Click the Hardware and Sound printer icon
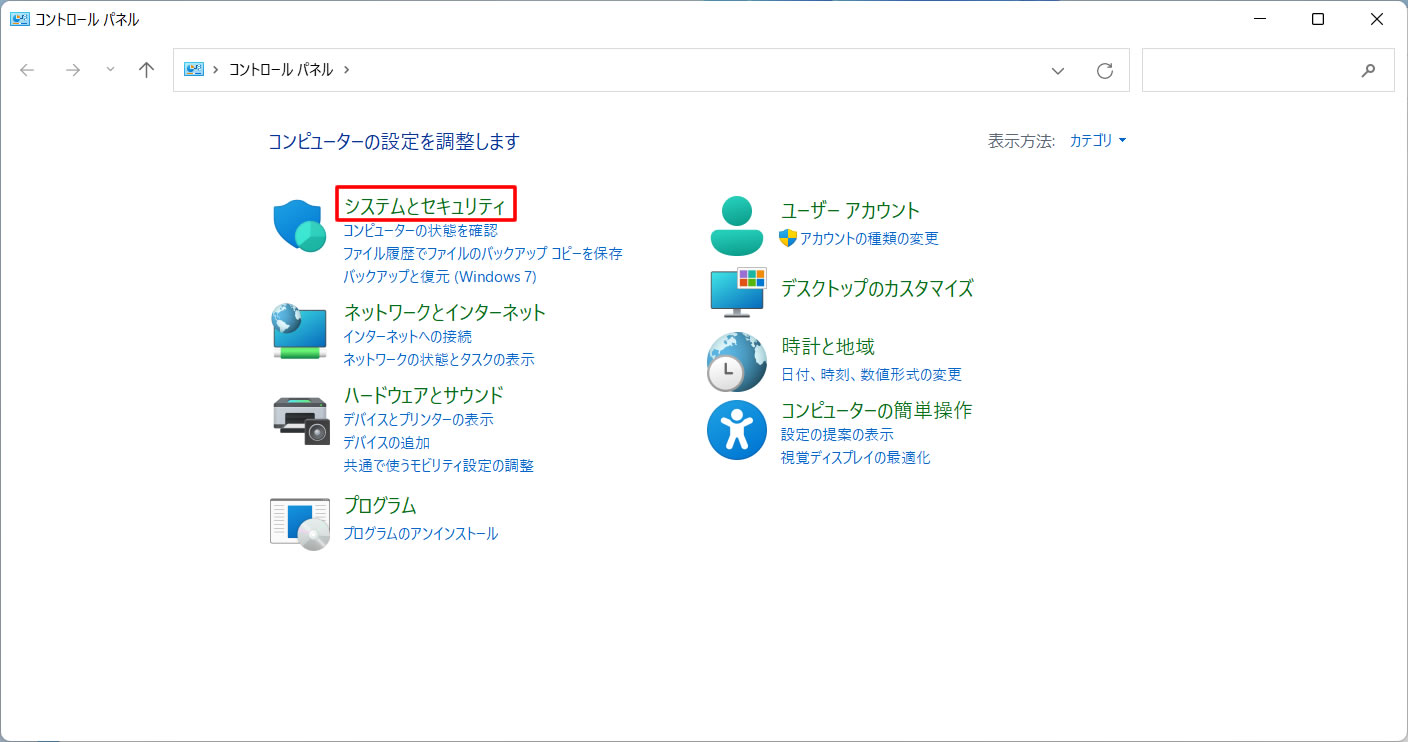 (x=300, y=419)
